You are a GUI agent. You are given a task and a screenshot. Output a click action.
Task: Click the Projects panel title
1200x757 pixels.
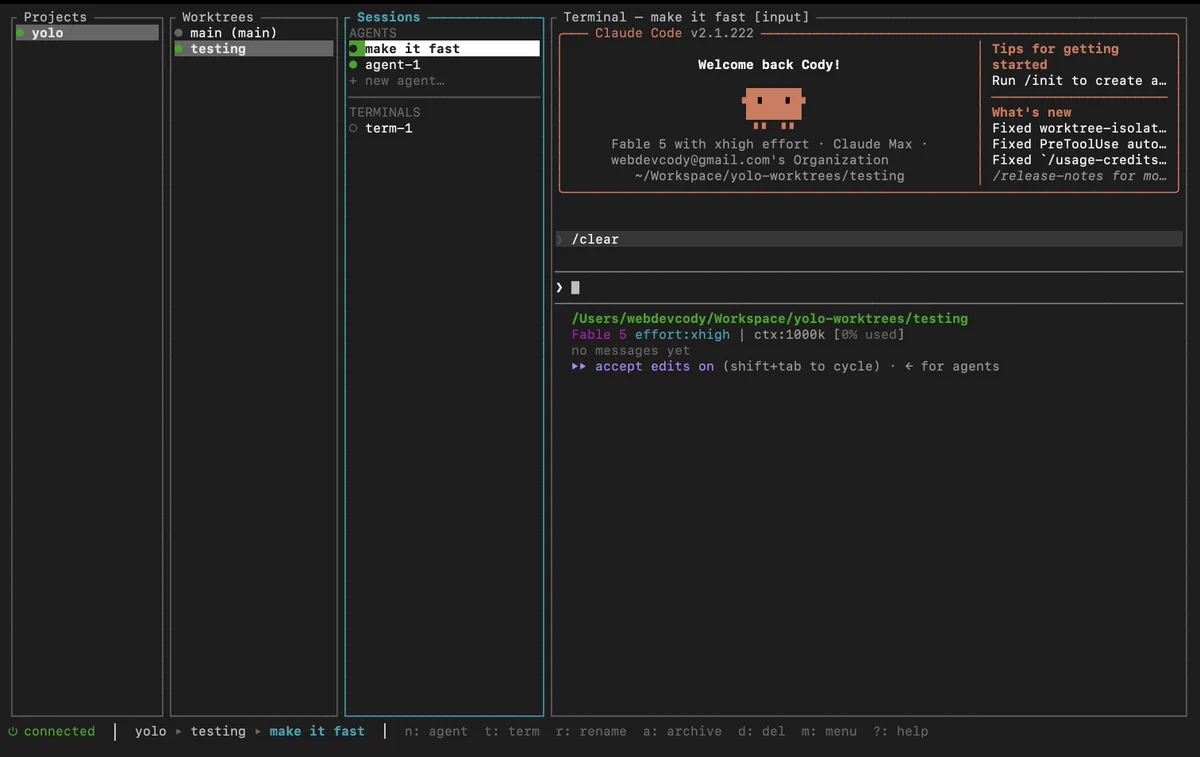tap(55, 17)
